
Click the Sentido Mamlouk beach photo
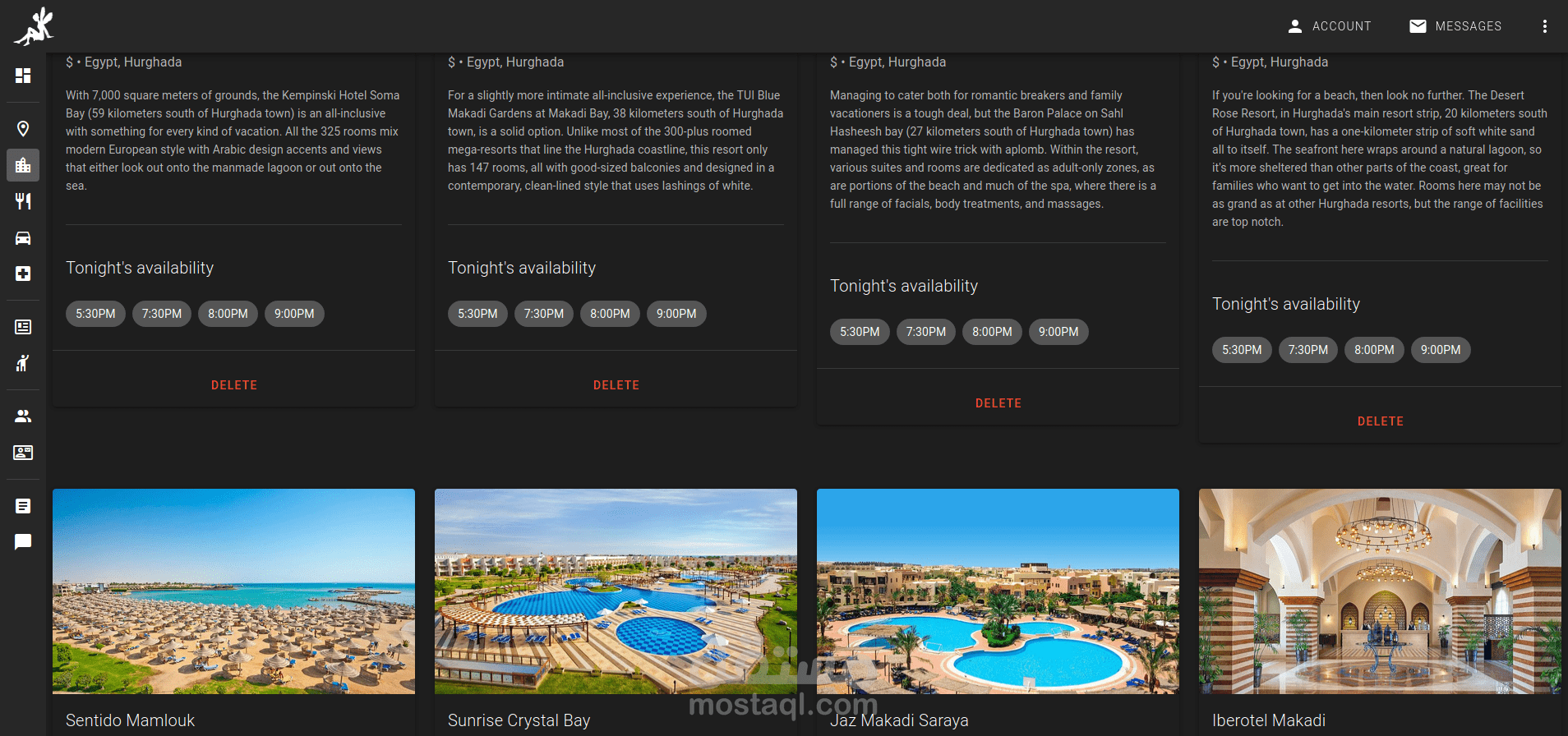coord(233,591)
